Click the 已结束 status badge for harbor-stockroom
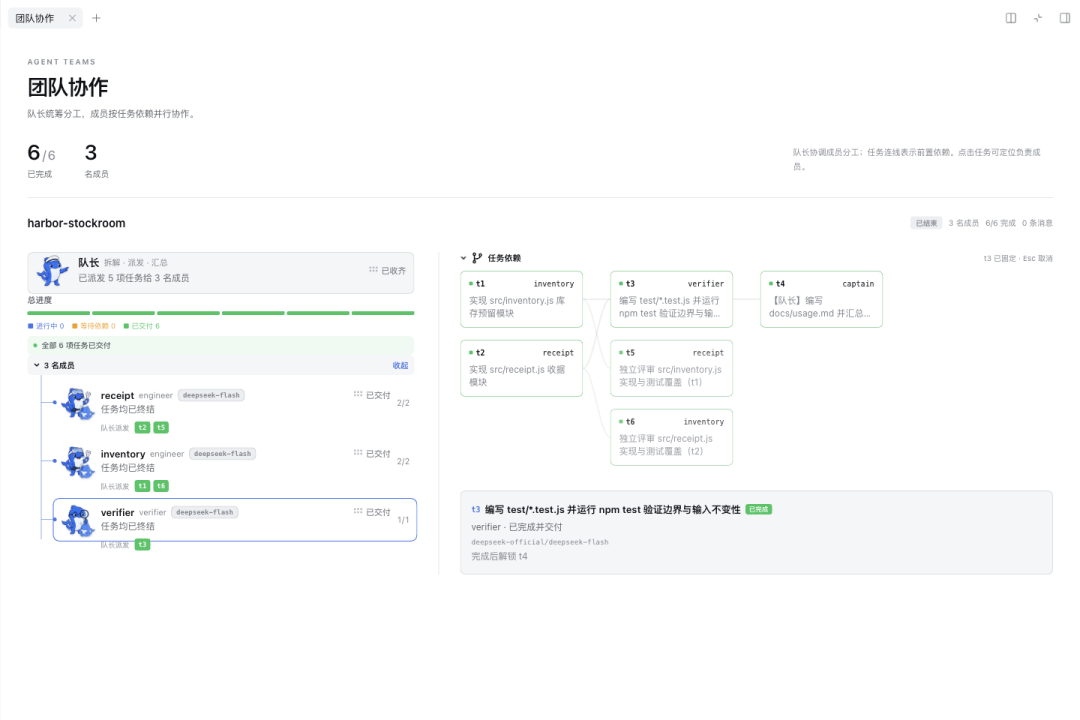The image size is (1080, 720). [x=926, y=223]
